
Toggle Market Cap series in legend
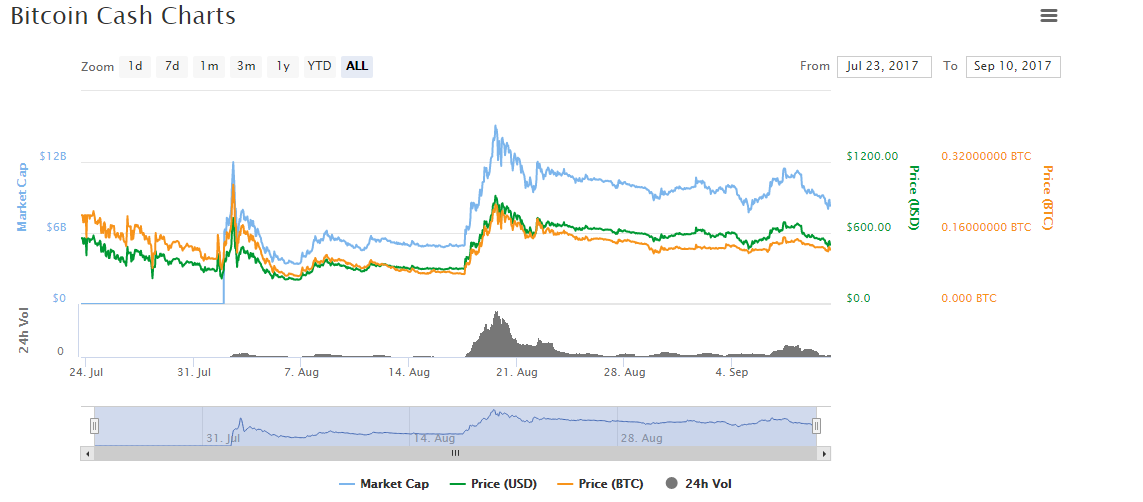point(384,484)
